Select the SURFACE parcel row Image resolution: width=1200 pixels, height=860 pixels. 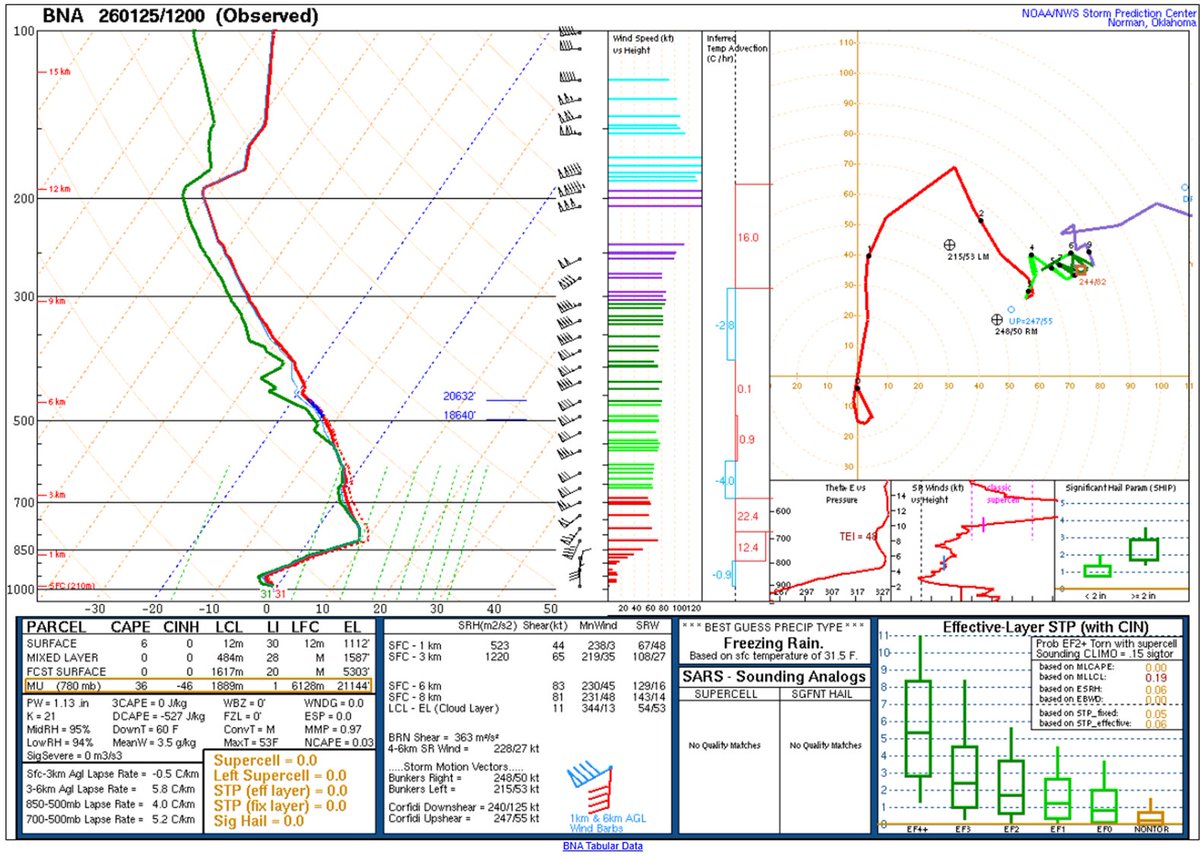click(198, 645)
